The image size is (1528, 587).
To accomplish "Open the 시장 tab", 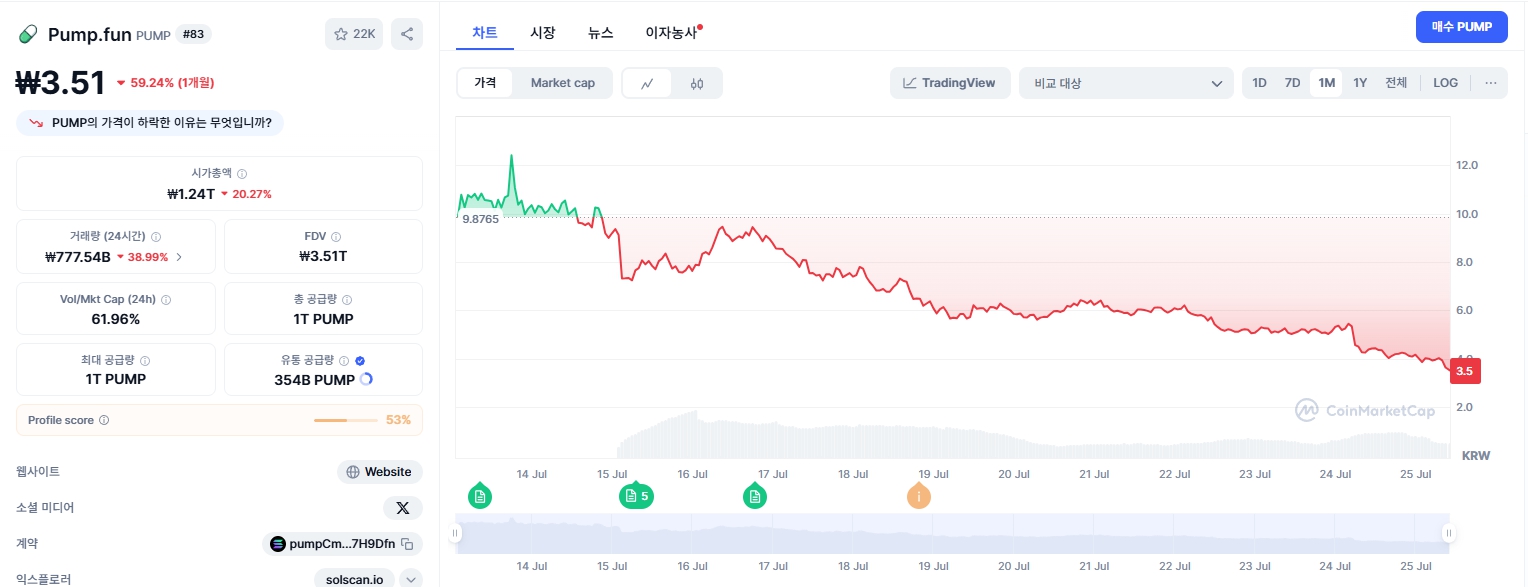I will click(x=543, y=32).
